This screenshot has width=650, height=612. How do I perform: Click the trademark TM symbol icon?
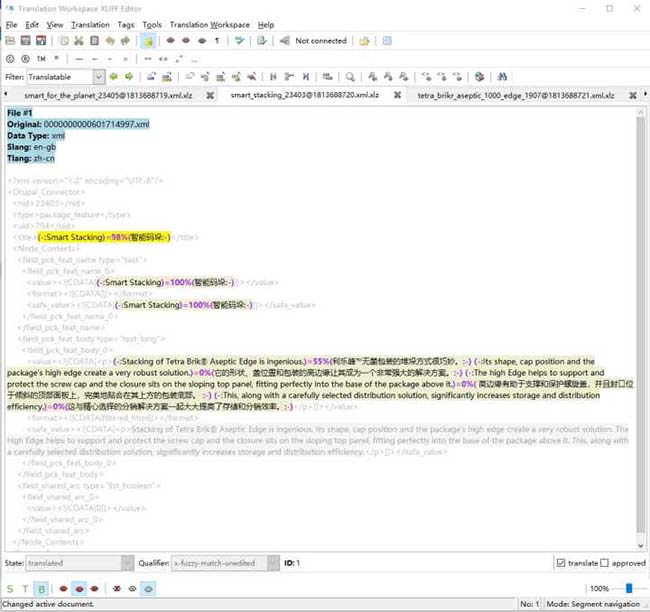click(39, 59)
